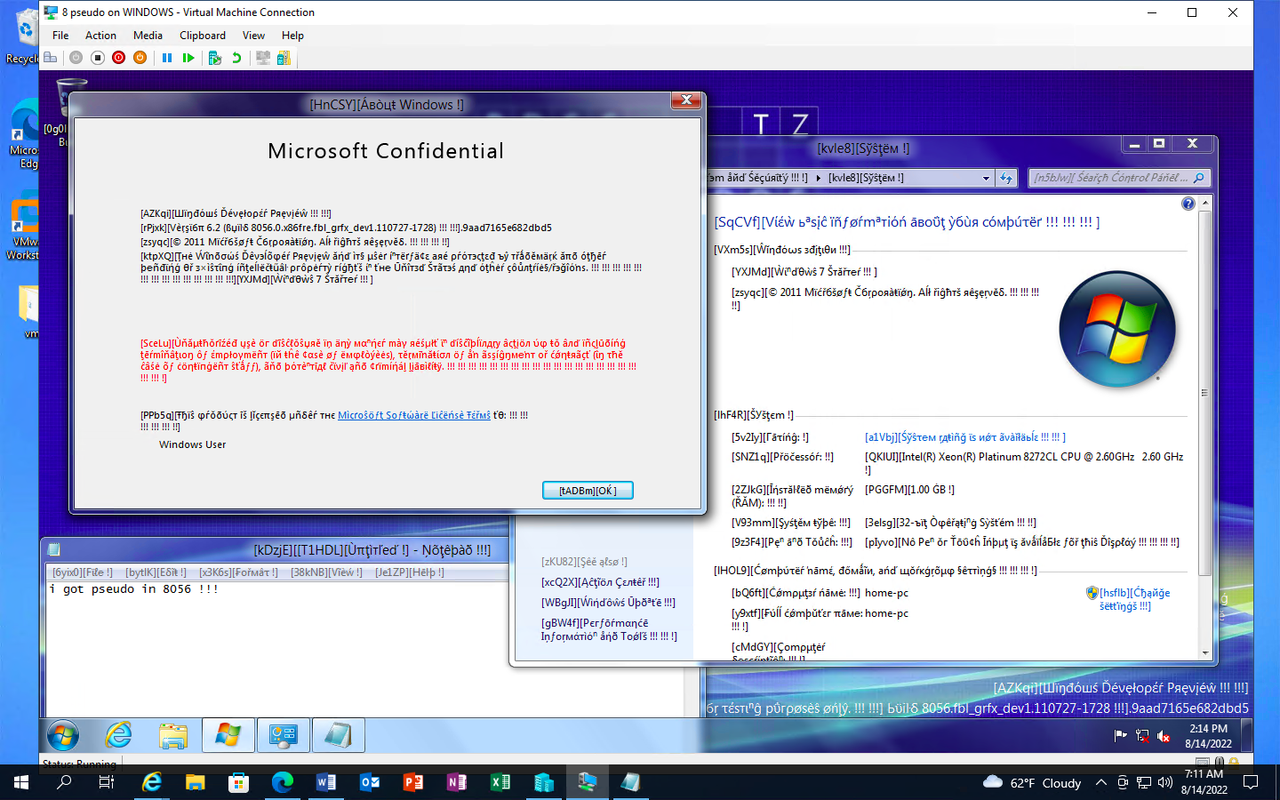The width and height of the screenshot is (1280, 800).
Task: Toggle Peek at desktop on the host taskbar corner
Action: pyautogui.click(x=1276, y=783)
